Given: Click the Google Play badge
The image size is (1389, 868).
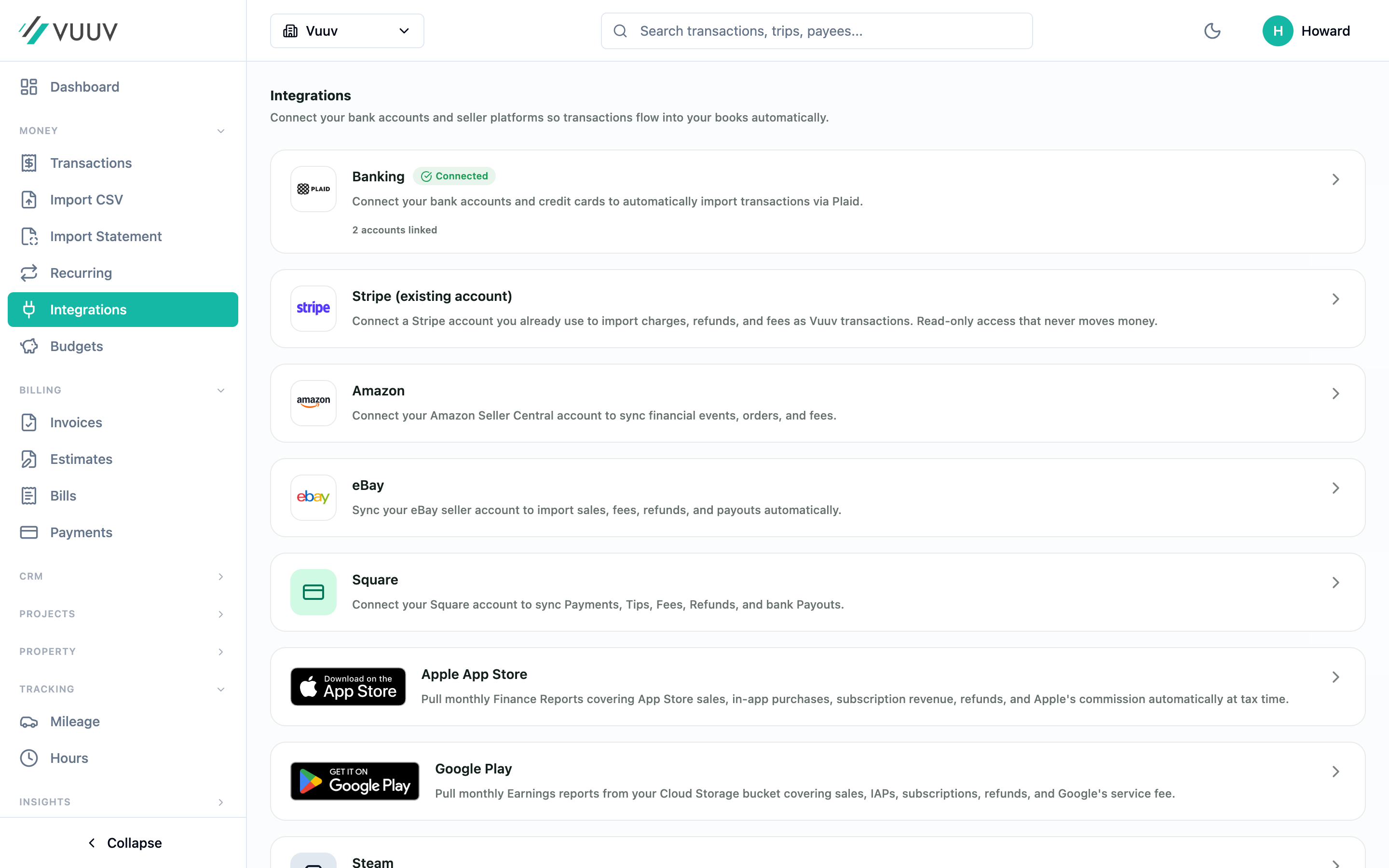Looking at the screenshot, I should click(x=354, y=781).
